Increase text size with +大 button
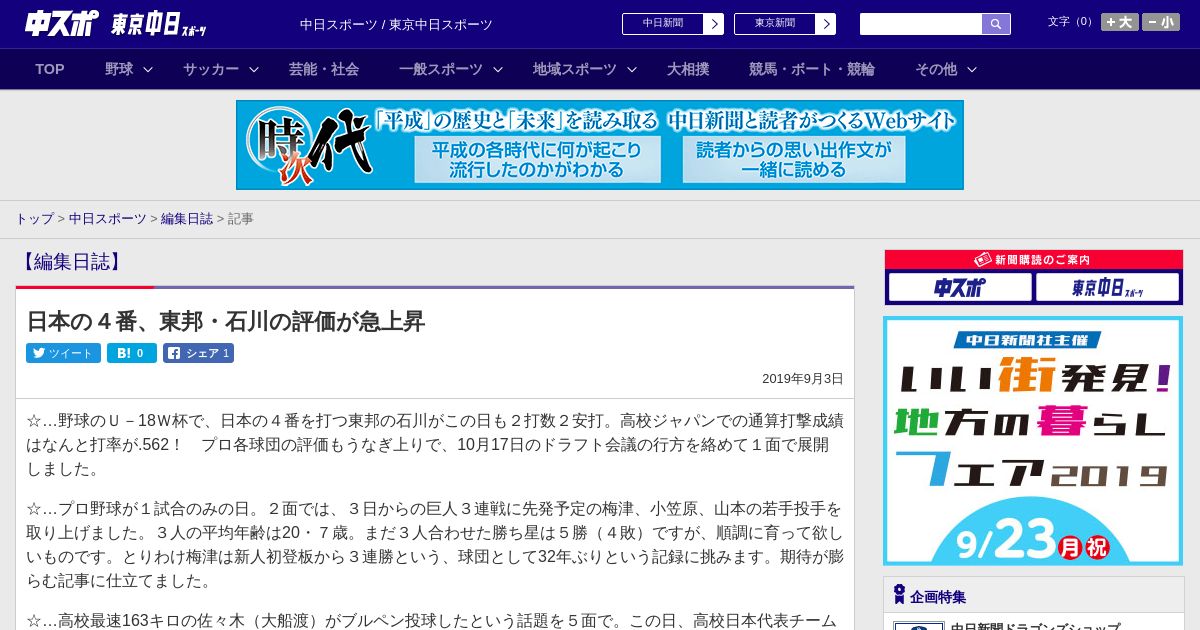The height and width of the screenshot is (630, 1200). pyautogui.click(x=1120, y=22)
